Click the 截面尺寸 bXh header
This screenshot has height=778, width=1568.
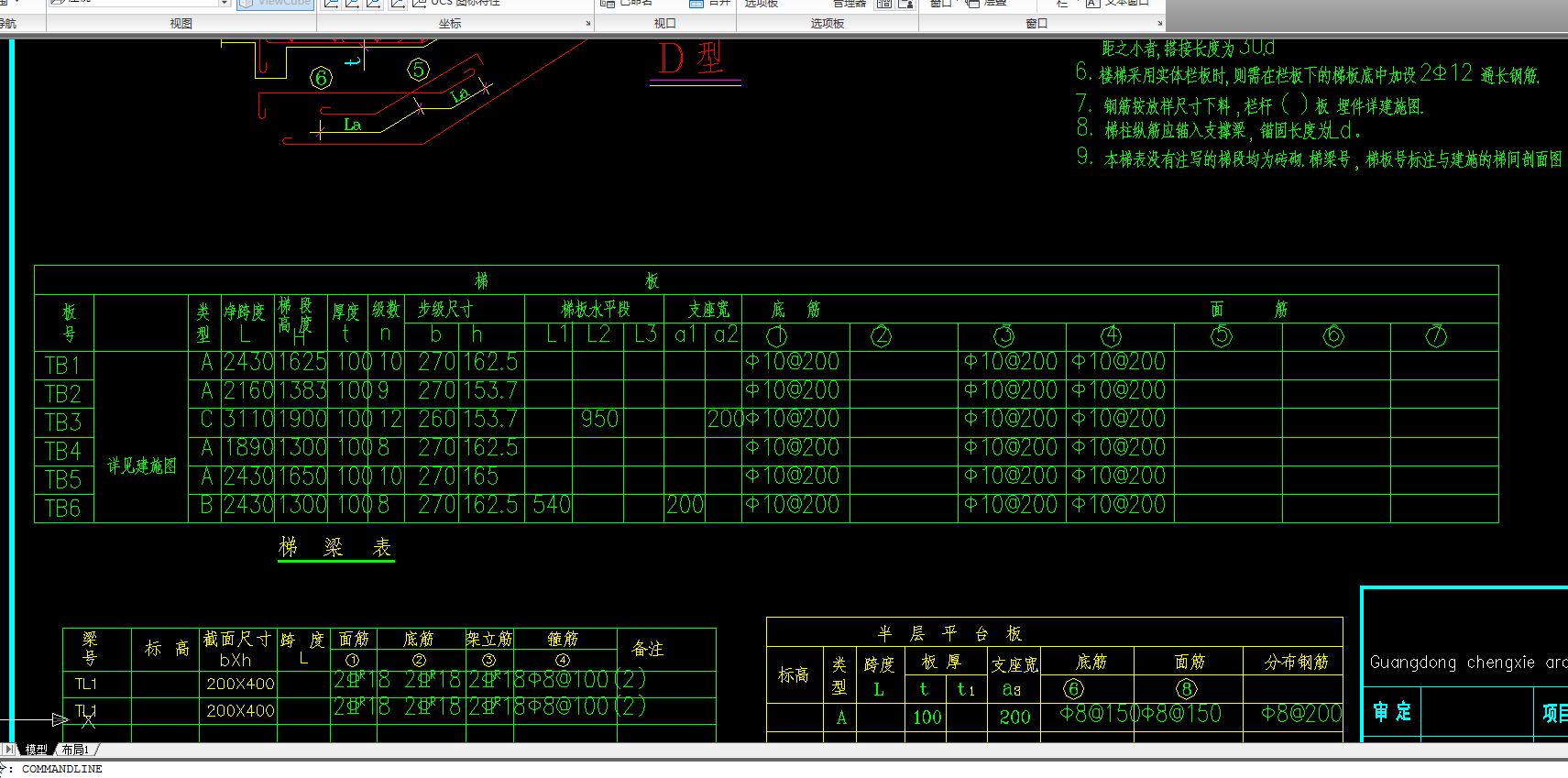[236, 649]
